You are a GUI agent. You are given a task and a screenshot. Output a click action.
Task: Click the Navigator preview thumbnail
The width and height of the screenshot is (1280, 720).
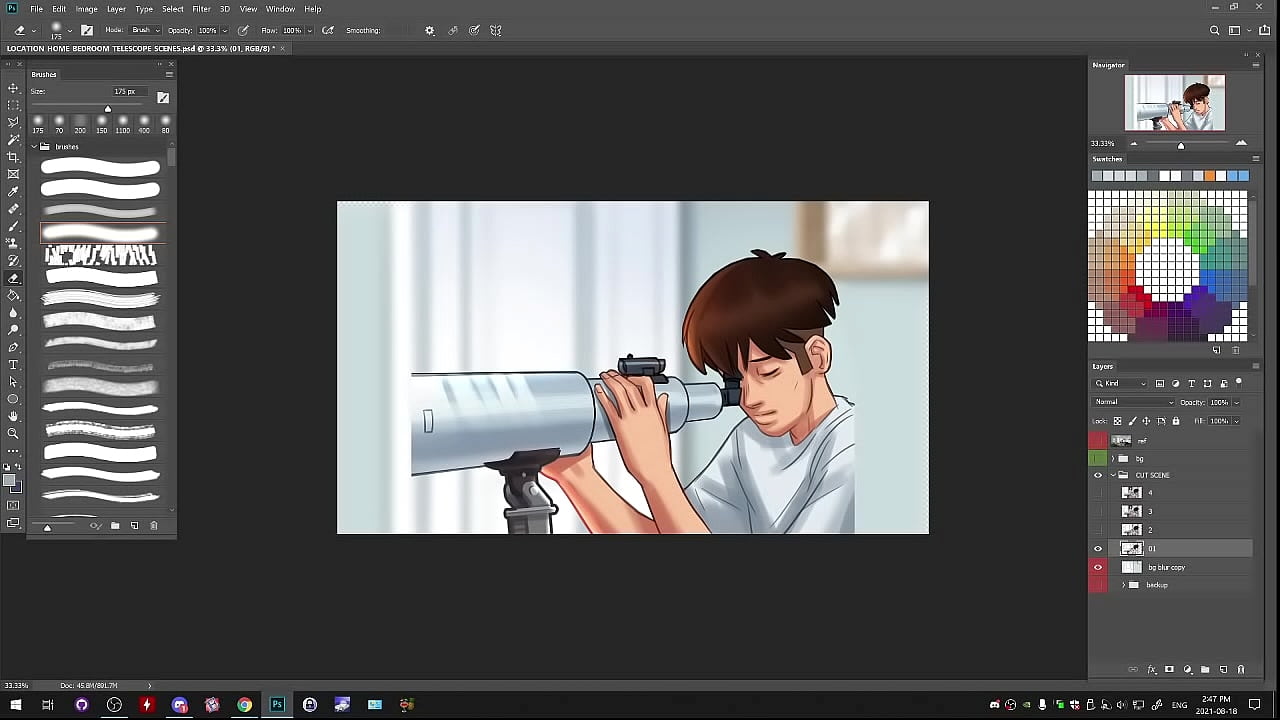coord(1174,103)
